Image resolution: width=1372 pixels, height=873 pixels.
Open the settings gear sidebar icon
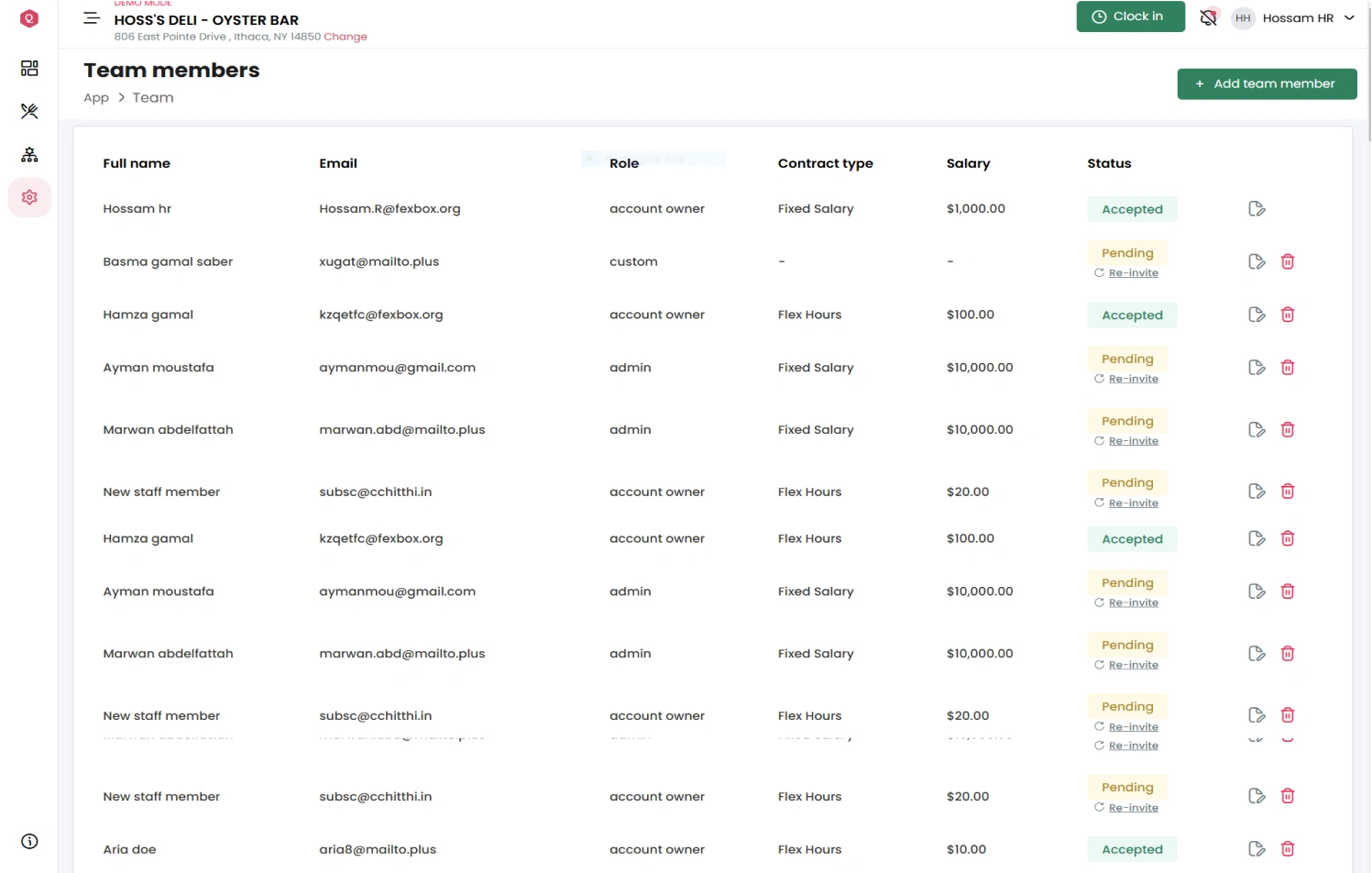[x=29, y=197]
